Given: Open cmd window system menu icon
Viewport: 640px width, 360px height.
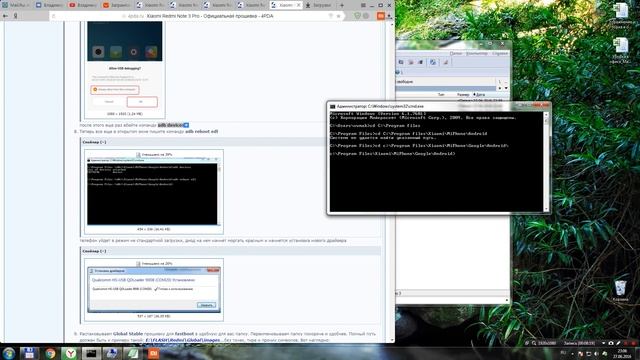Looking at the screenshot, I should (333, 106).
